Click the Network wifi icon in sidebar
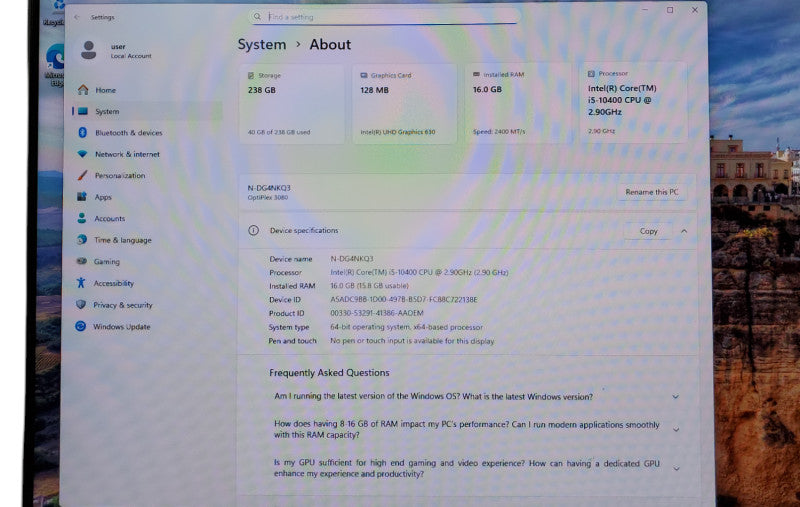Screen dimensions: 800x507 click(x=82, y=154)
